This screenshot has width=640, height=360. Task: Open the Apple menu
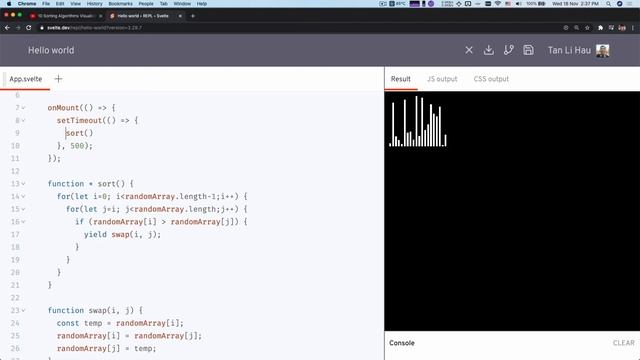click(9, 4)
